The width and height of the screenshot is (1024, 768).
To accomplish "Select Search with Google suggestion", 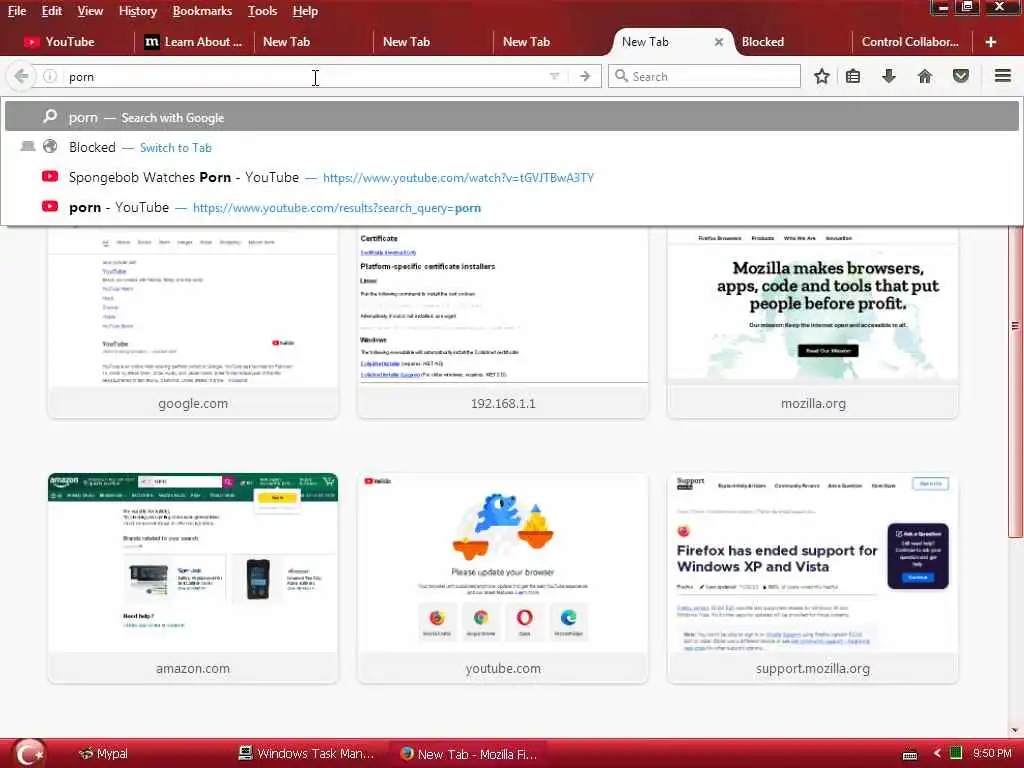I will tap(512, 118).
